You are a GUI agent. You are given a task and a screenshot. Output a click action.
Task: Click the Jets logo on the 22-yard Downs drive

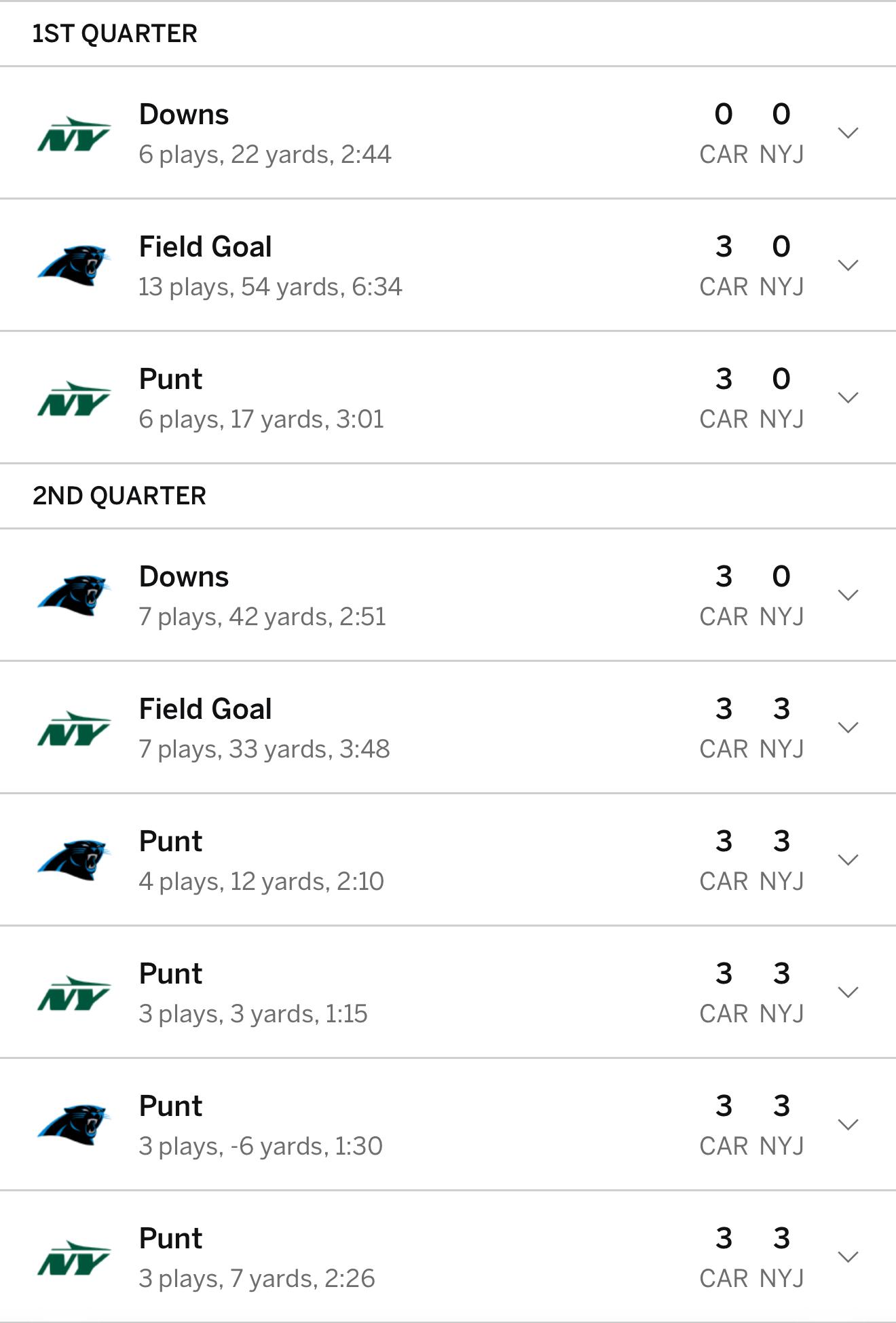(x=74, y=134)
